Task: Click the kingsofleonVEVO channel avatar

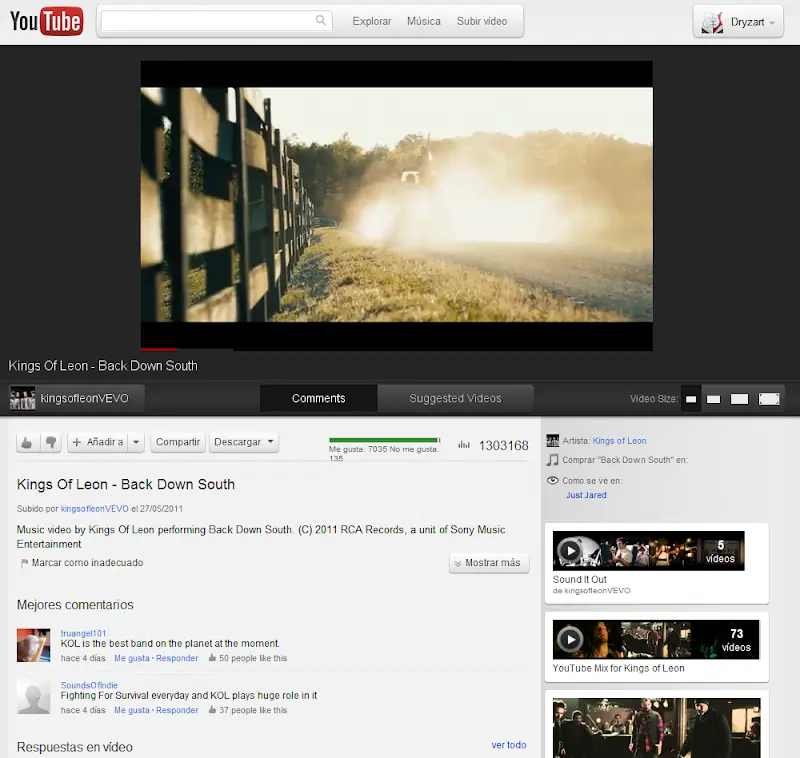Action: 22,398
